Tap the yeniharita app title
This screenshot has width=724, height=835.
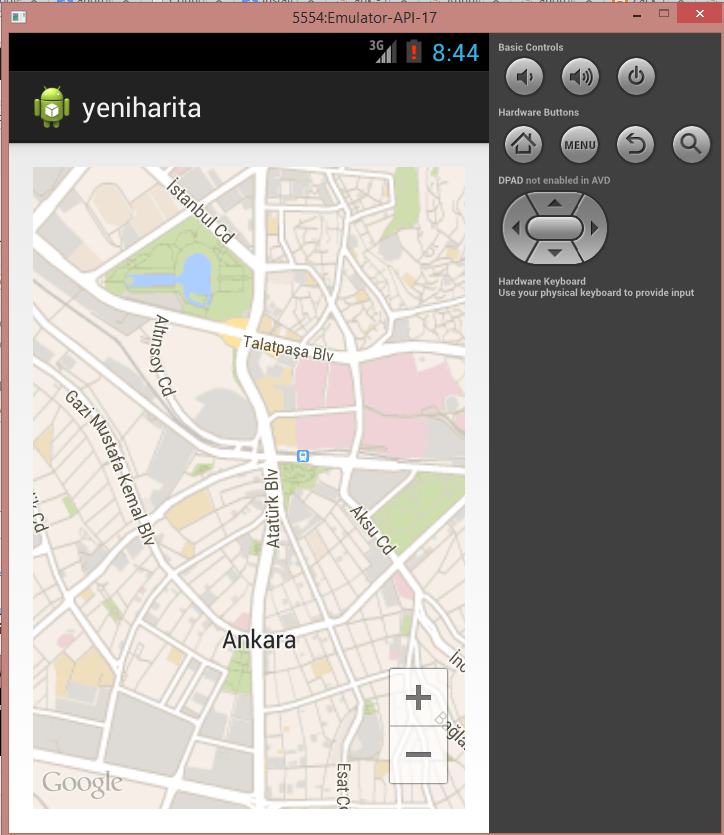pyautogui.click(x=142, y=108)
